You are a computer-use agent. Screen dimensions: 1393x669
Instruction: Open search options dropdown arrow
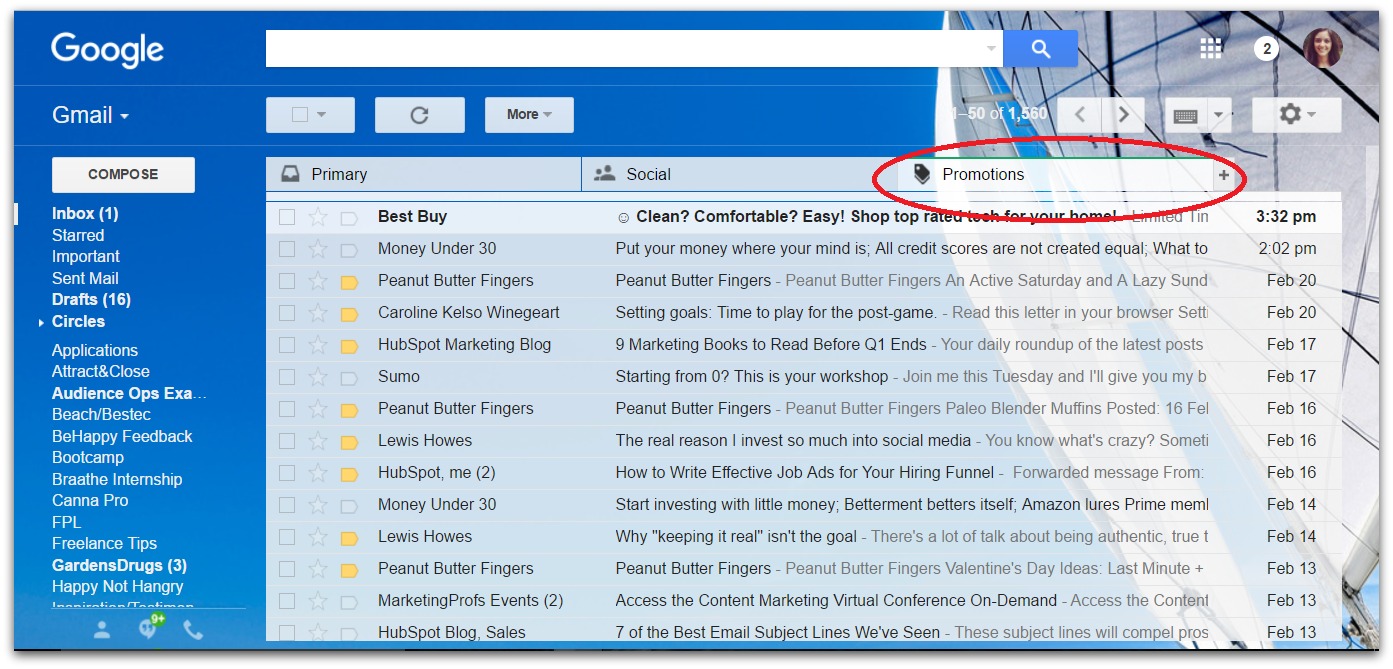(x=991, y=49)
